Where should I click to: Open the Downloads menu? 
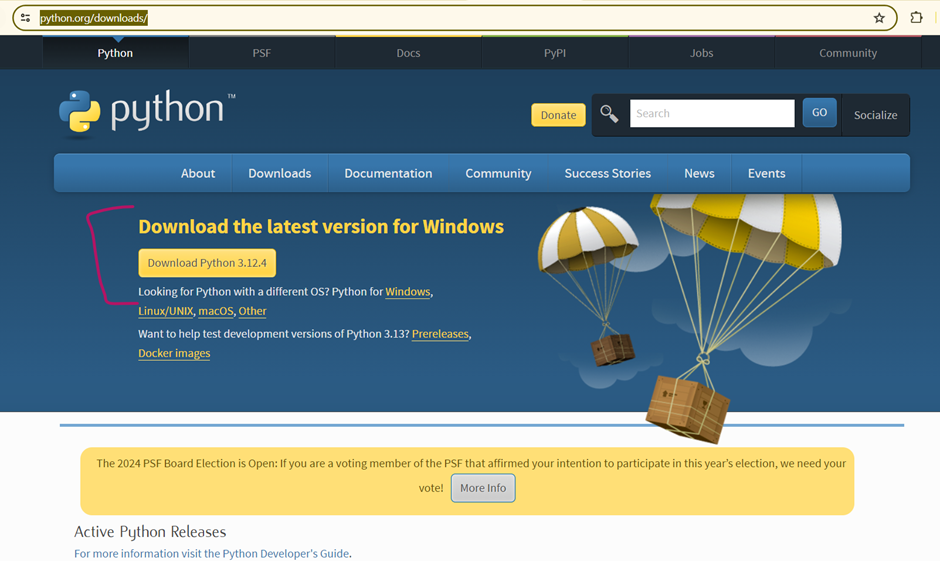280,173
